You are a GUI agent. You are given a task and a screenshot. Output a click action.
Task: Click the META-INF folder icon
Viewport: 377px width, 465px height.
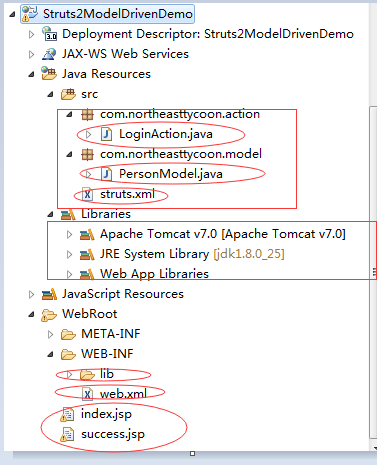tap(68, 334)
